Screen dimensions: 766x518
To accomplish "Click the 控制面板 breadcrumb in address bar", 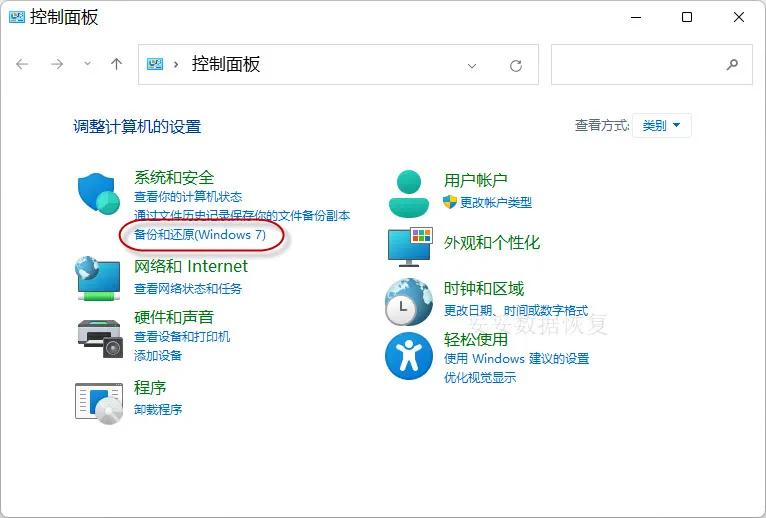I will point(226,64).
